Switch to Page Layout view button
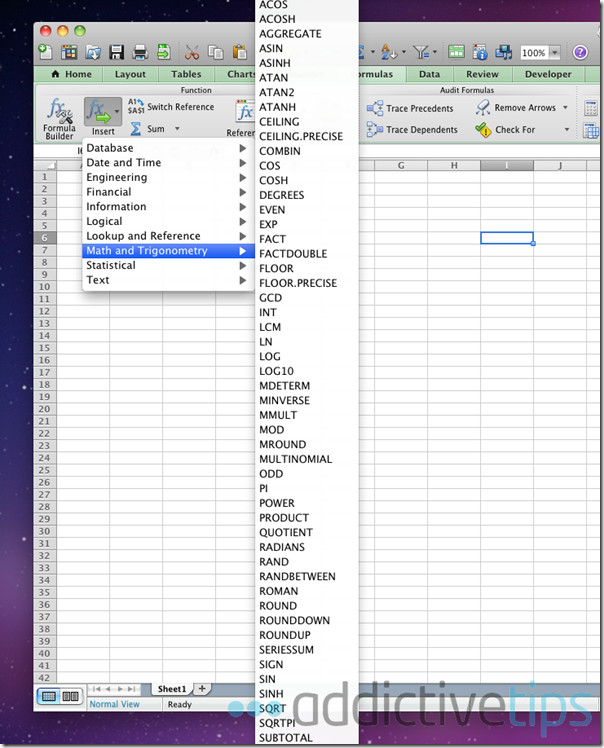The image size is (604, 748). click(71, 696)
